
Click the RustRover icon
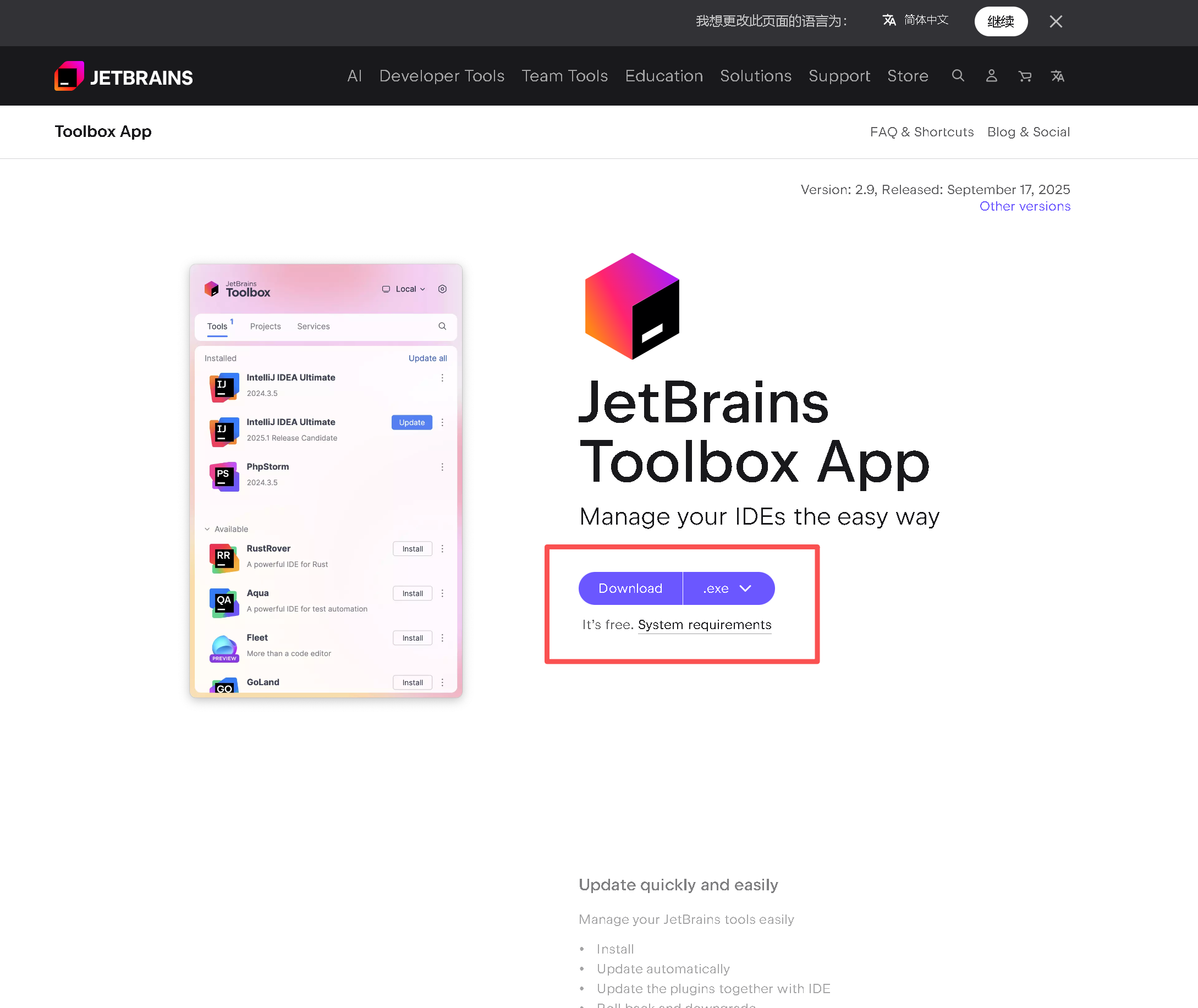(224, 558)
